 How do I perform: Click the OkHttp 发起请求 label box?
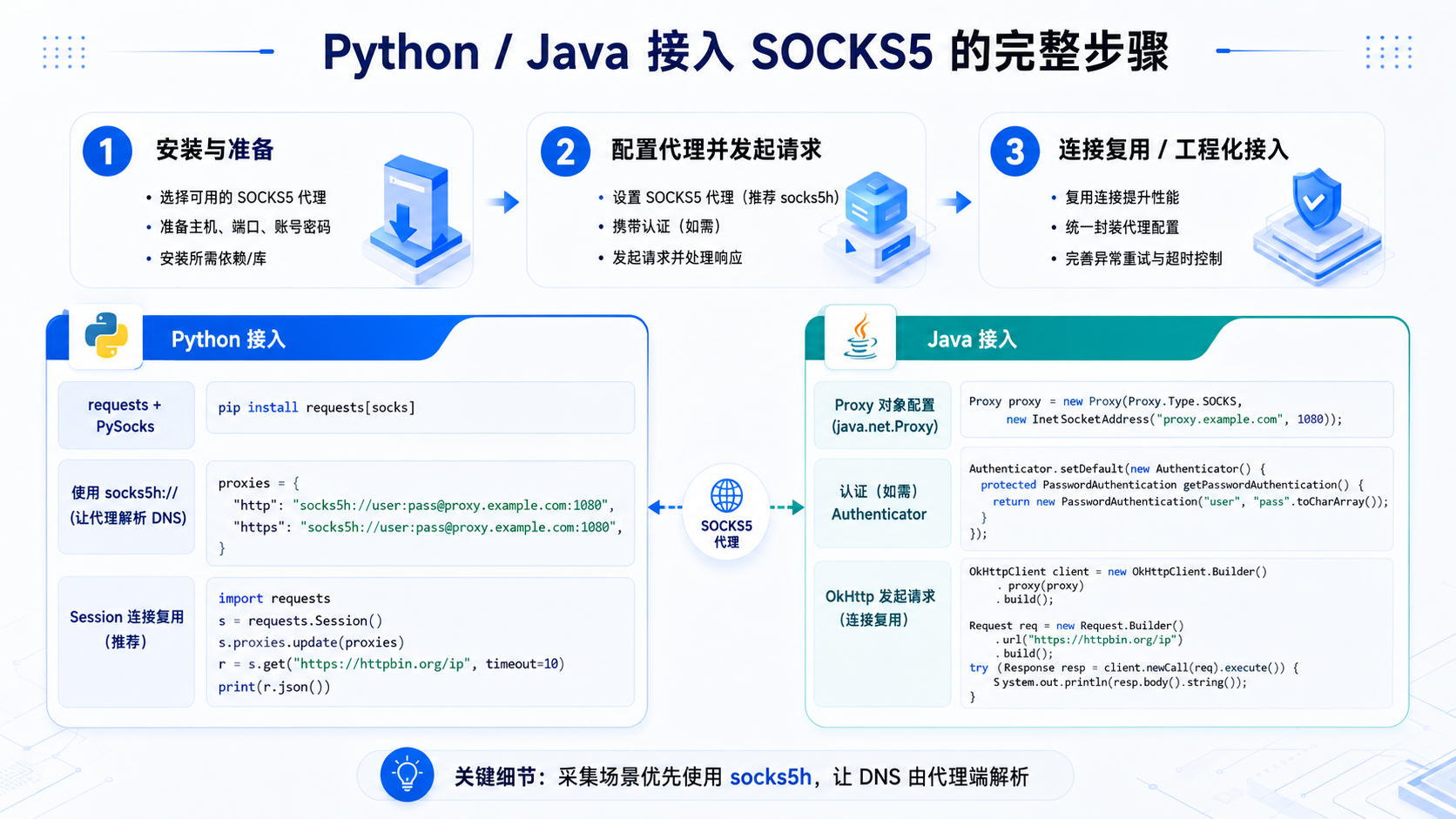click(882, 634)
